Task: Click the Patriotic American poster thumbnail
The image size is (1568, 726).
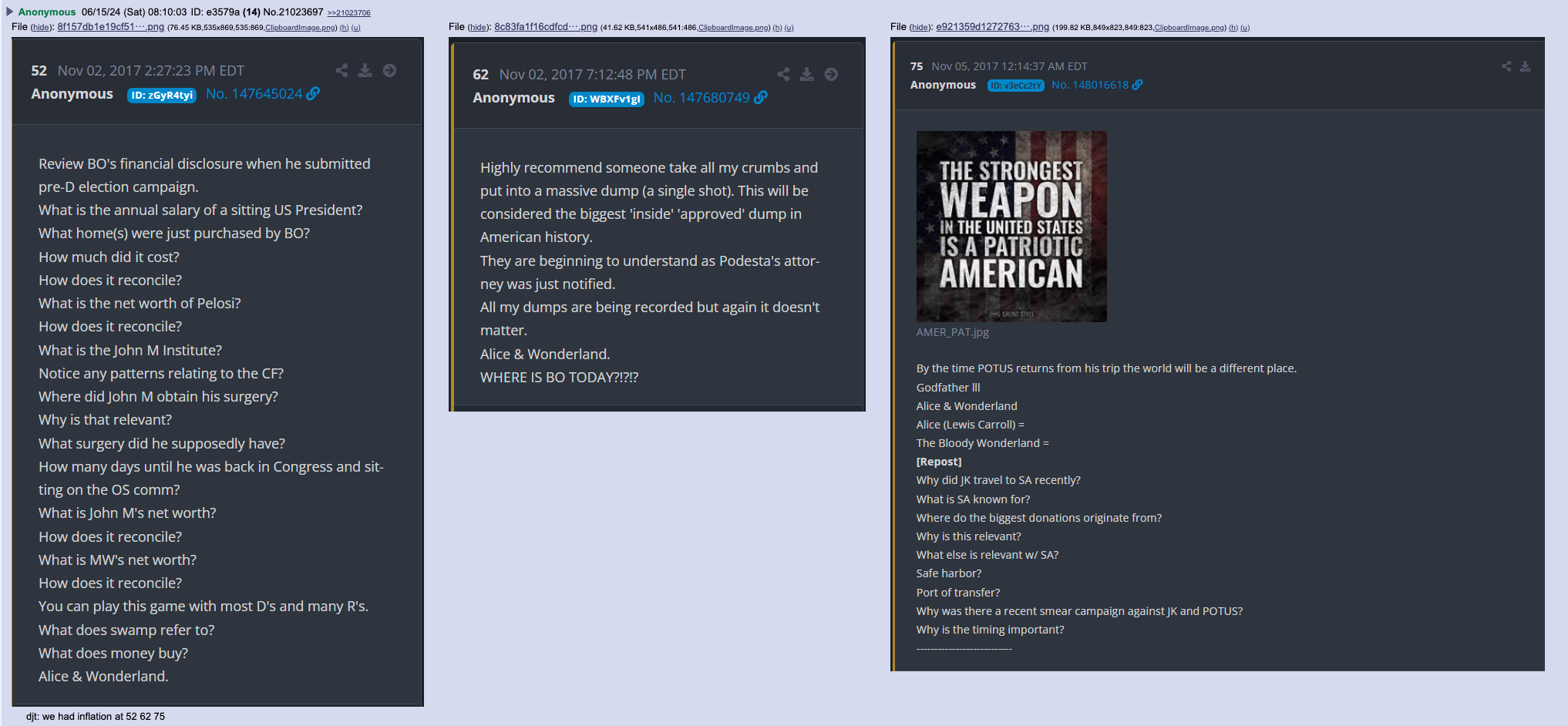Action: [1011, 226]
